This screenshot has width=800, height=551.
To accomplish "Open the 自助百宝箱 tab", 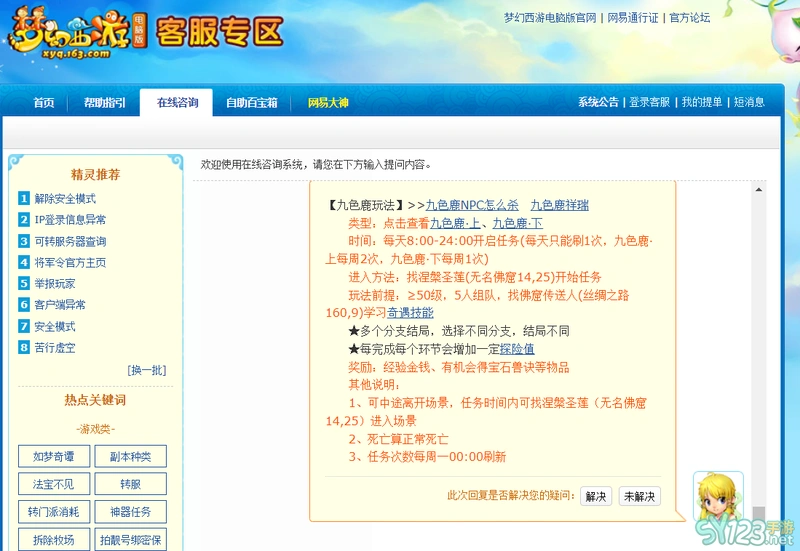I will pos(252,103).
